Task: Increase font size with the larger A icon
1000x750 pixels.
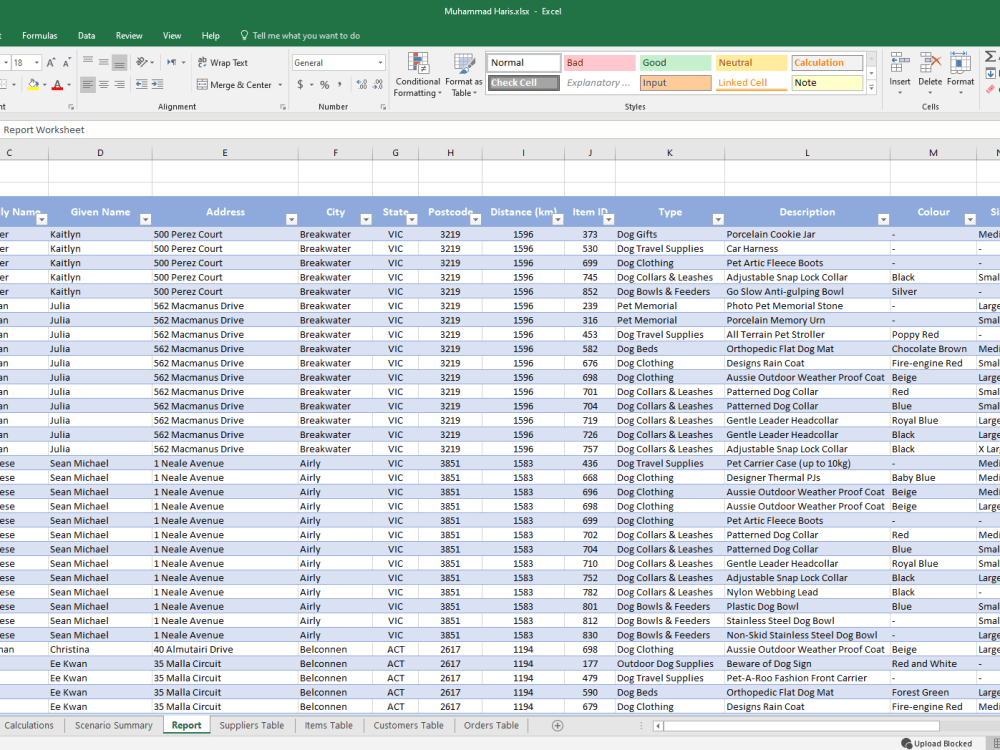Action: 51,62
